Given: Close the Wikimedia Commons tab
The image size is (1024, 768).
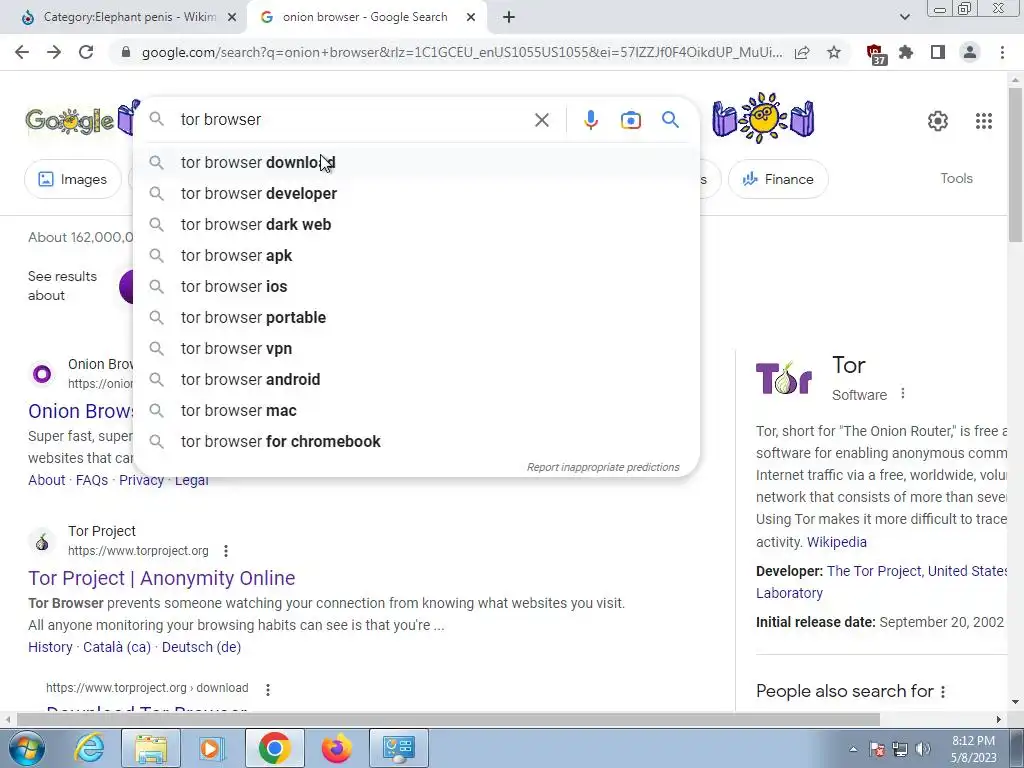Looking at the screenshot, I should pos(232,18).
